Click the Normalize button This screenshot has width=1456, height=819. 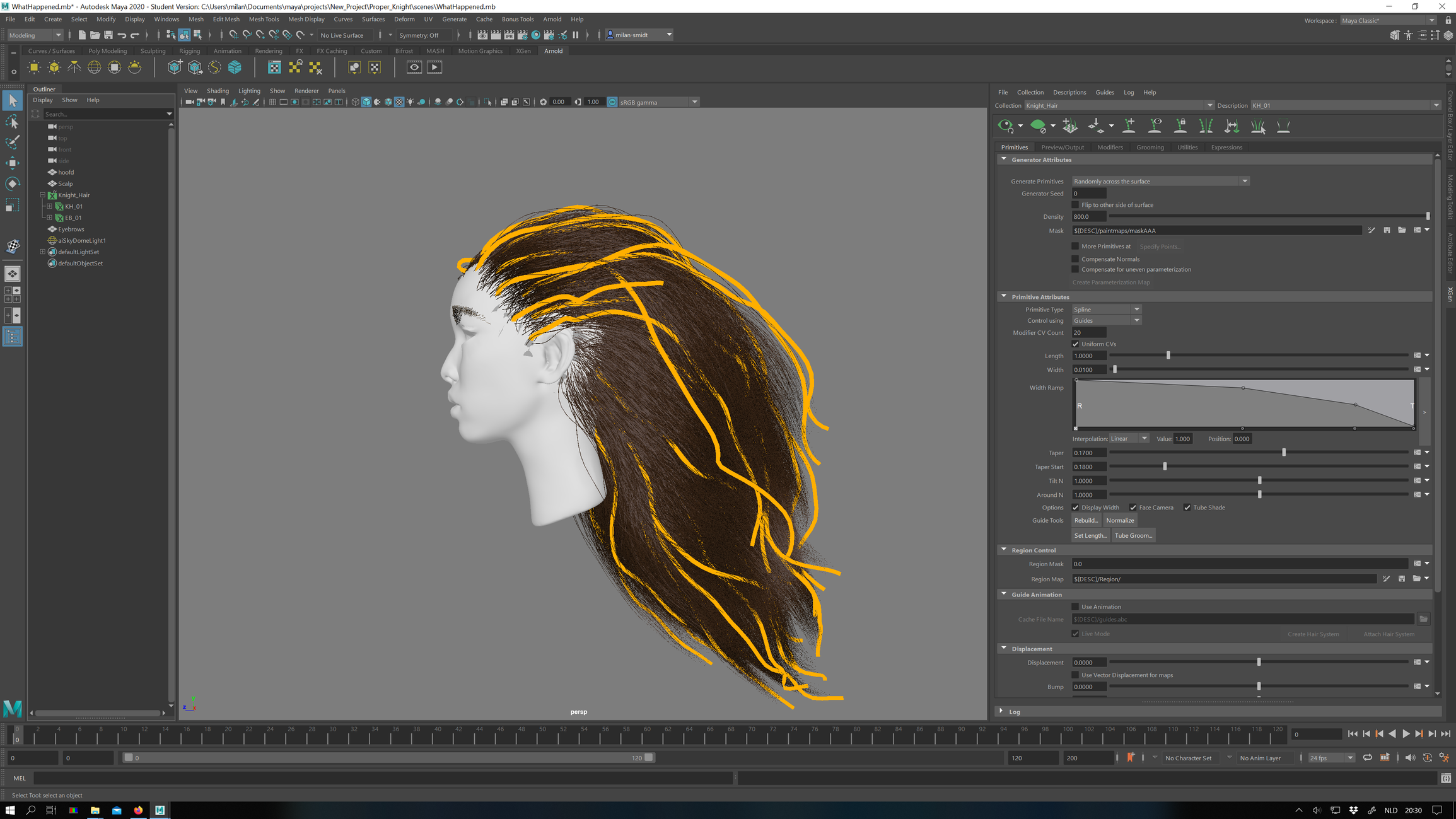coord(1120,520)
